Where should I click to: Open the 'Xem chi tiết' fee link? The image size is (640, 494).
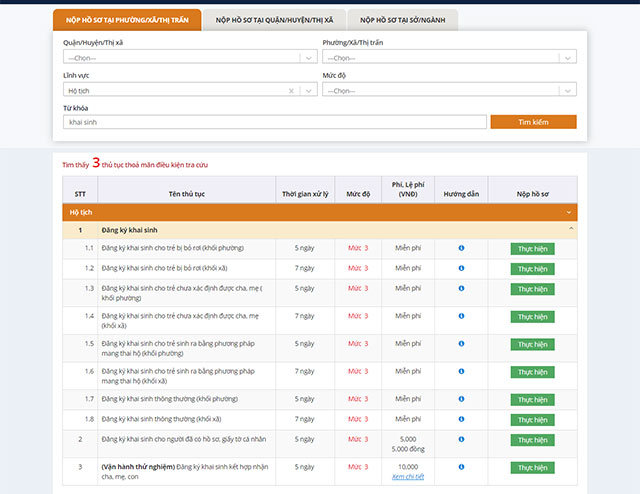tap(408, 477)
